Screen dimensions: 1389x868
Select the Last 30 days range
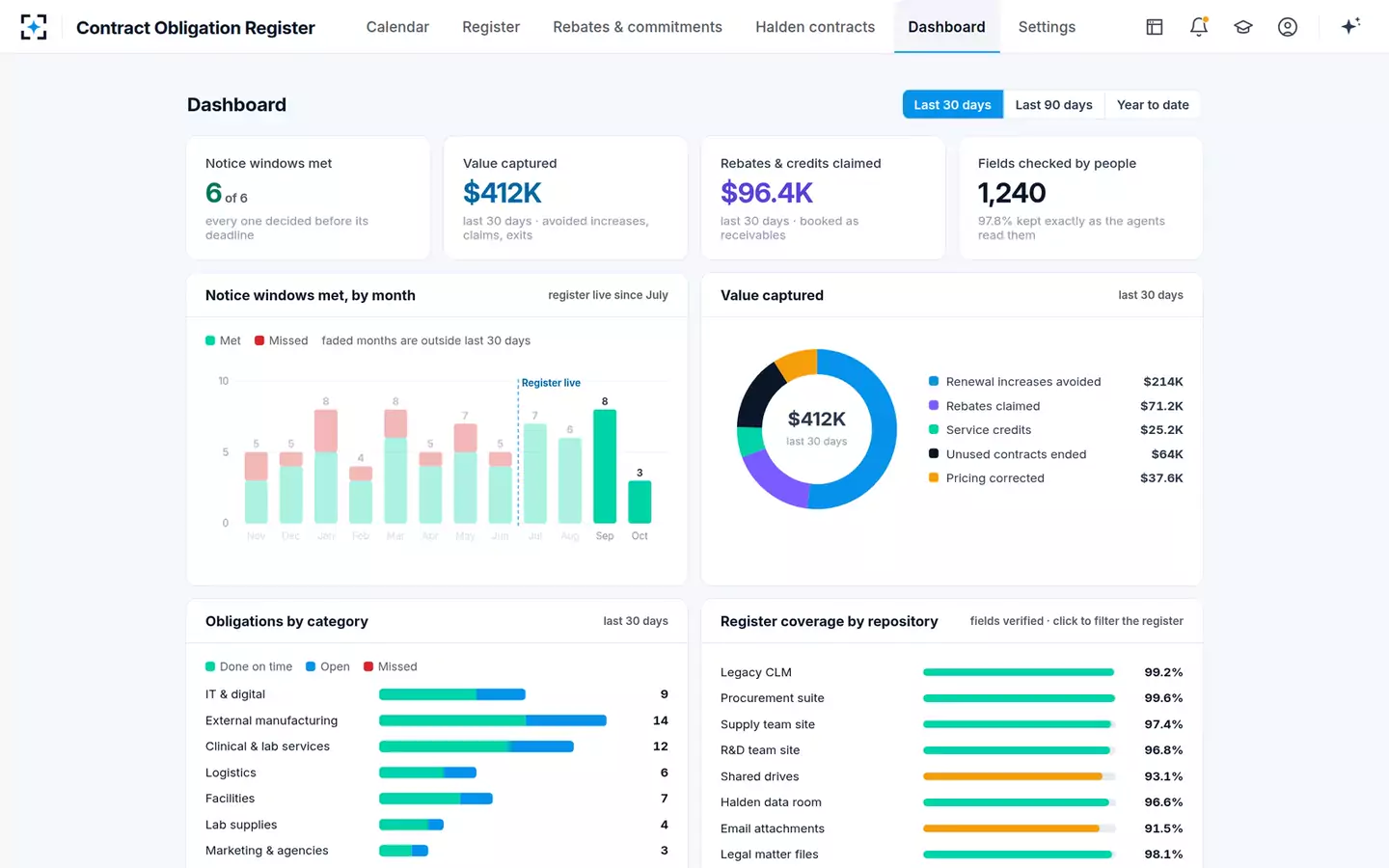click(953, 104)
